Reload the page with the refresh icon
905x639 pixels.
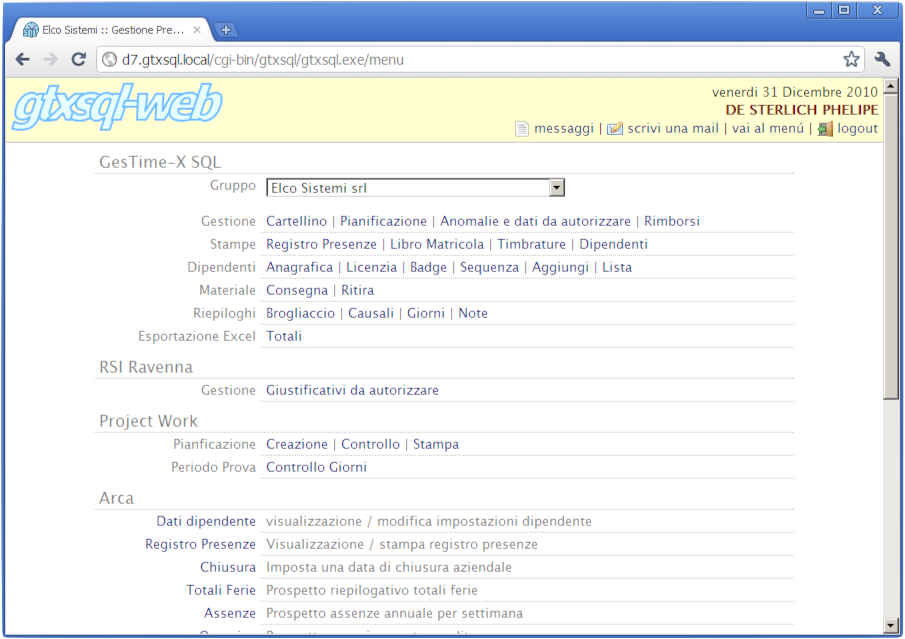pyautogui.click(x=78, y=59)
